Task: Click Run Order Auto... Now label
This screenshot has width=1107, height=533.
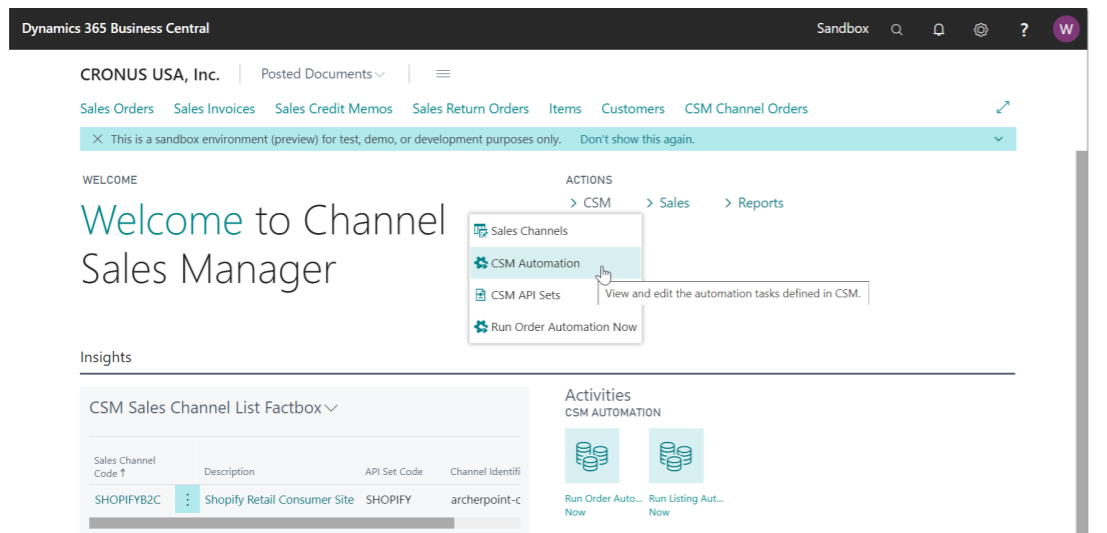Action: click(x=604, y=505)
